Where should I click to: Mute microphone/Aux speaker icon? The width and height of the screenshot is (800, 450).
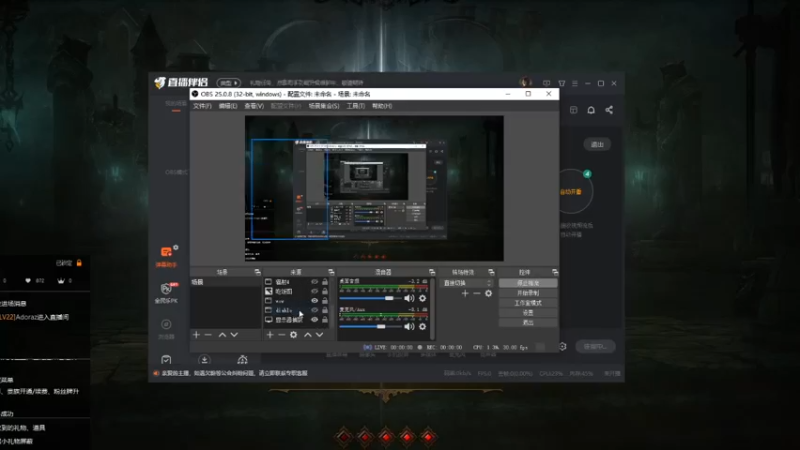point(409,326)
